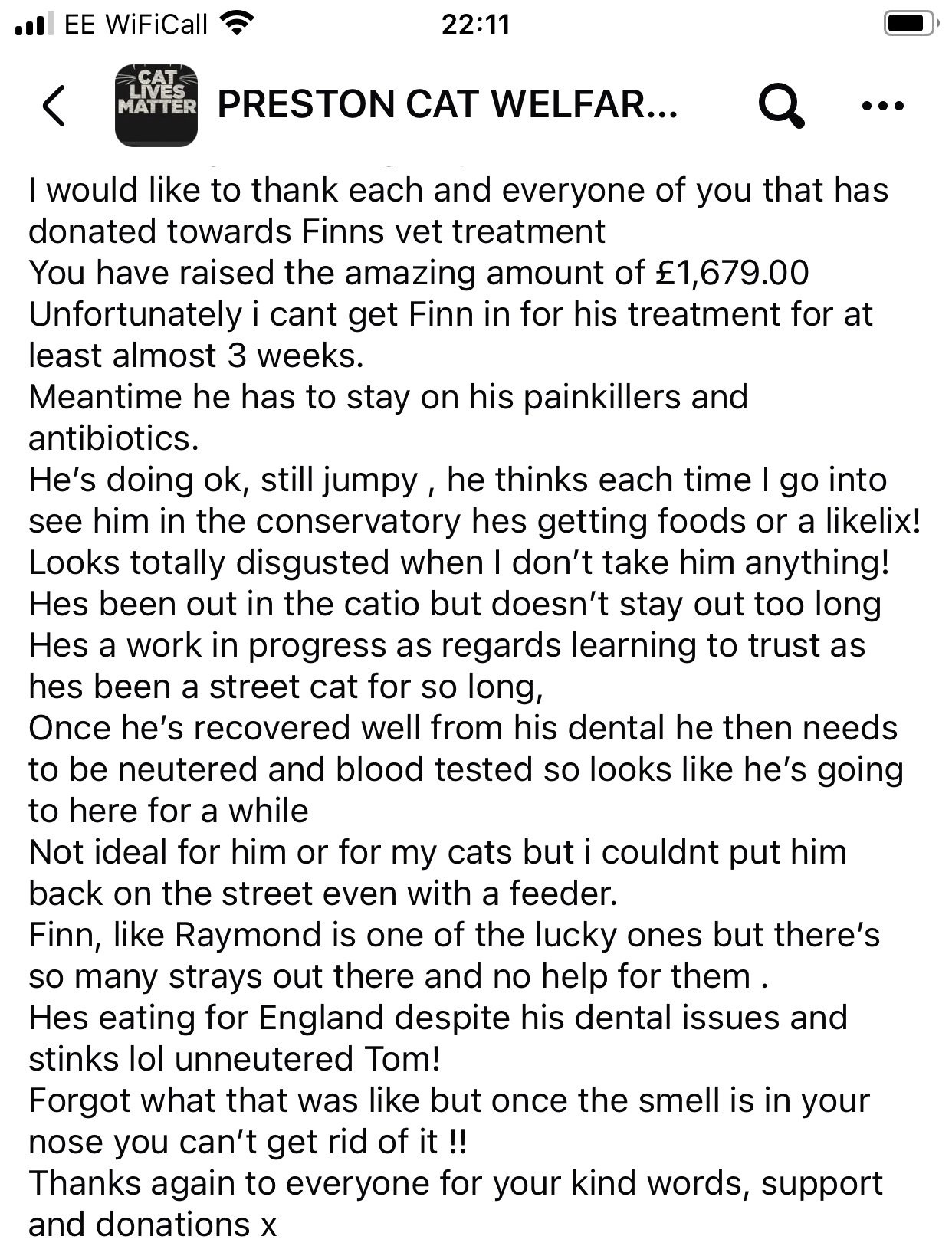
Task: Tap the line "Hes eating for England..."
Action: point(438,1018)
